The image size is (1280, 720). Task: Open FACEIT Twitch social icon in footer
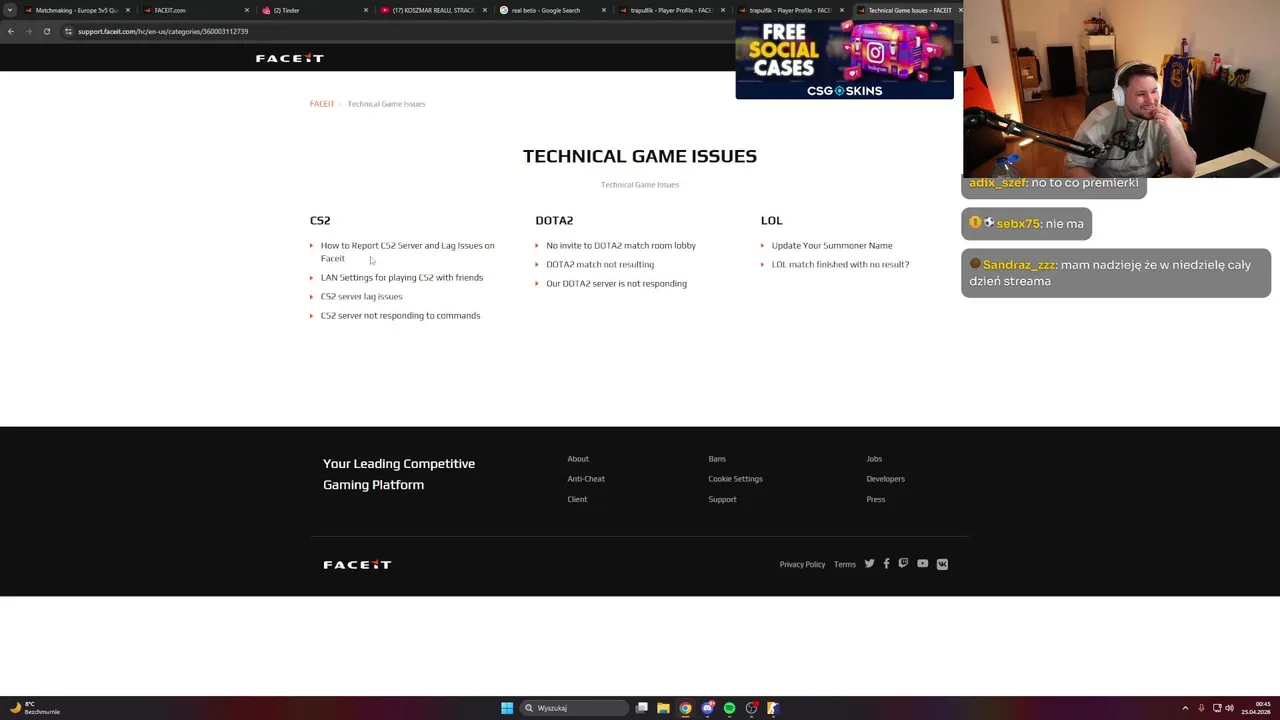coord(903,564)
